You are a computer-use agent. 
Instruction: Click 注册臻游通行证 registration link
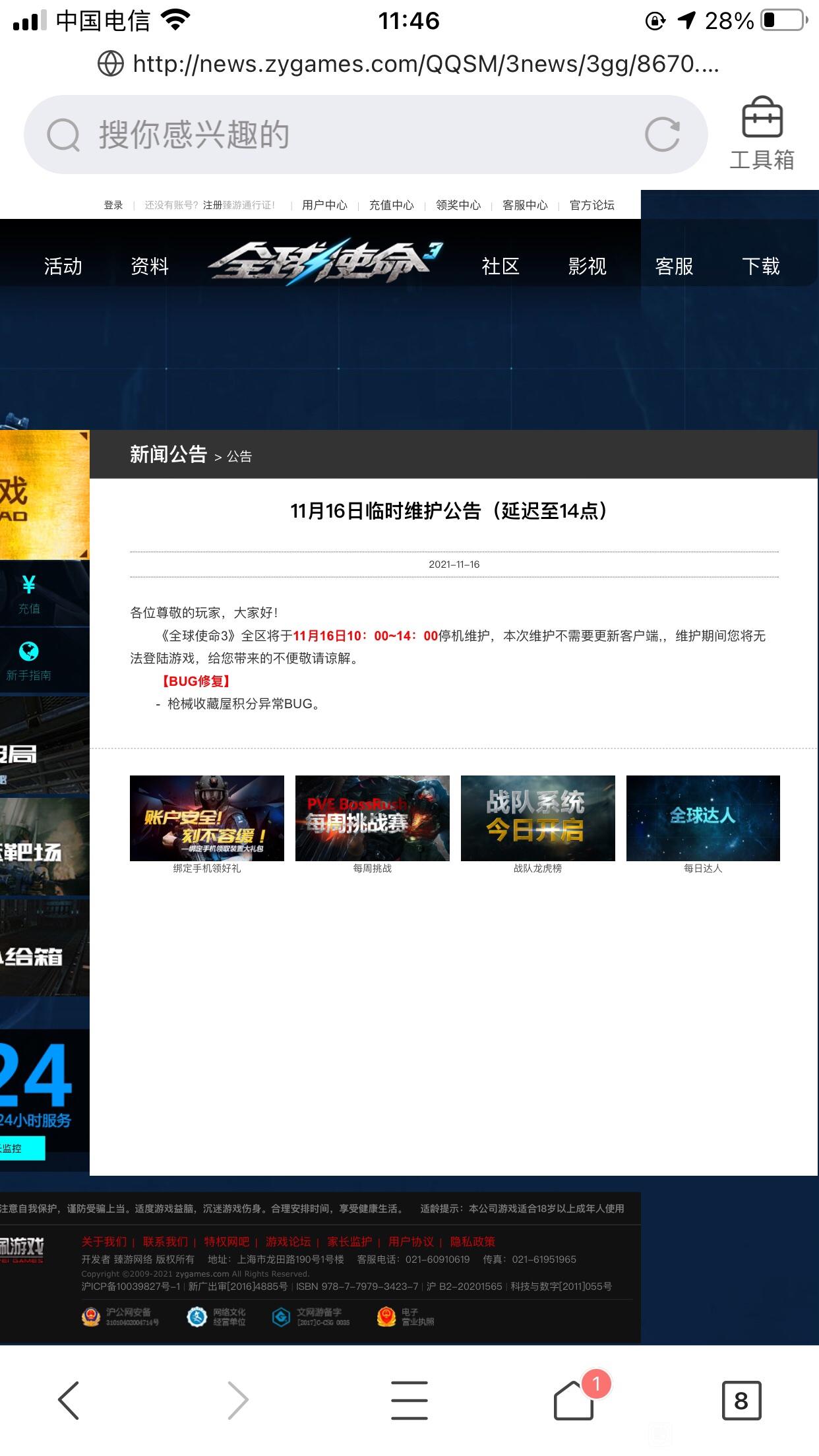click(239, 205)
